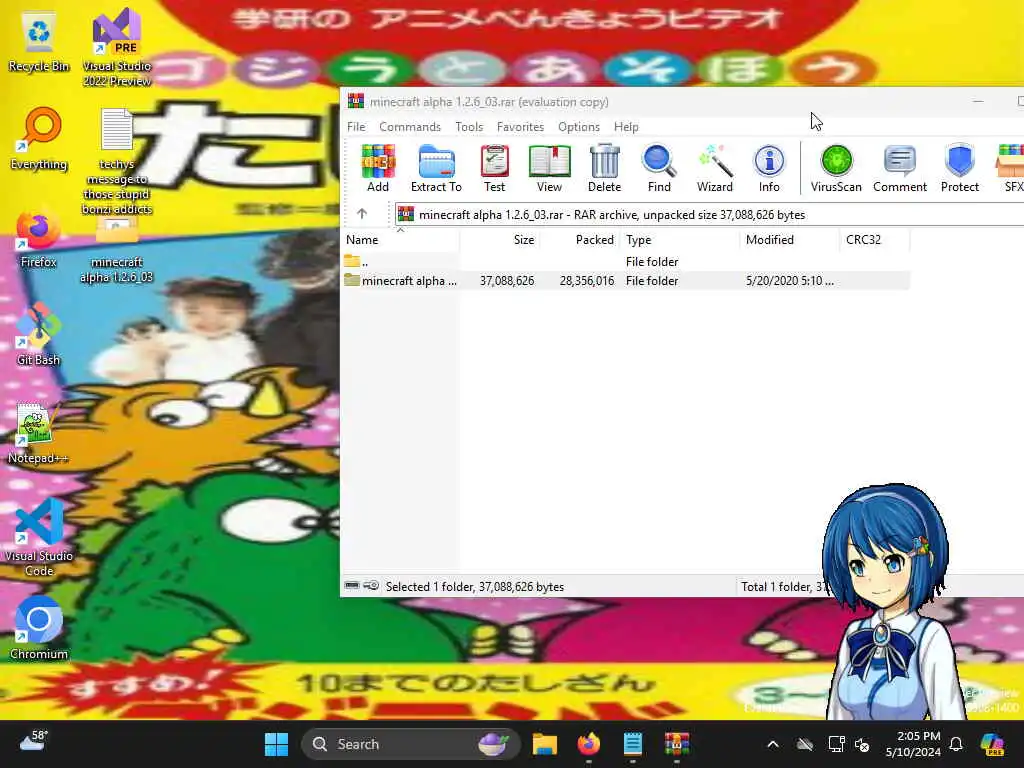The width and height of the screenshot is (1024, 768).
Task: Select the Recycle Bin desktop icon
Action: point(39,43)
